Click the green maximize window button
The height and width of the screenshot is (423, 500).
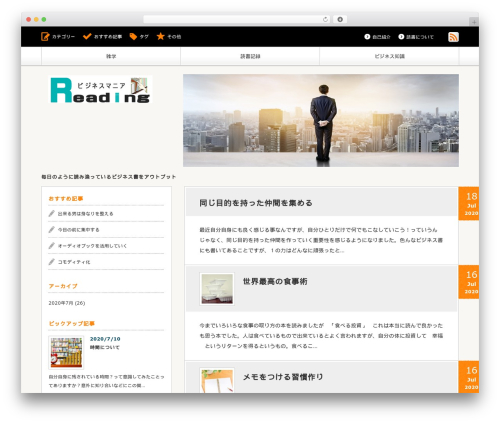pyautogui.click(x=44, y=19)
